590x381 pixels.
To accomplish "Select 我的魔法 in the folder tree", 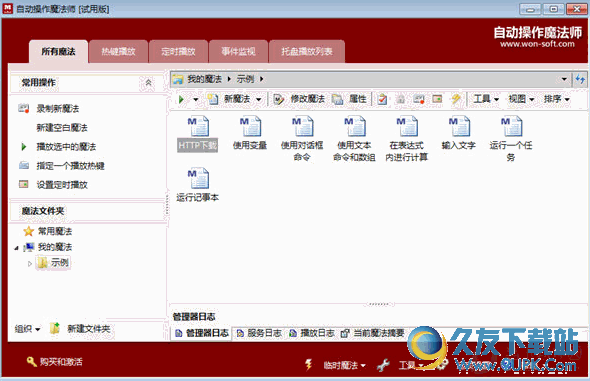I will point(55,247).
